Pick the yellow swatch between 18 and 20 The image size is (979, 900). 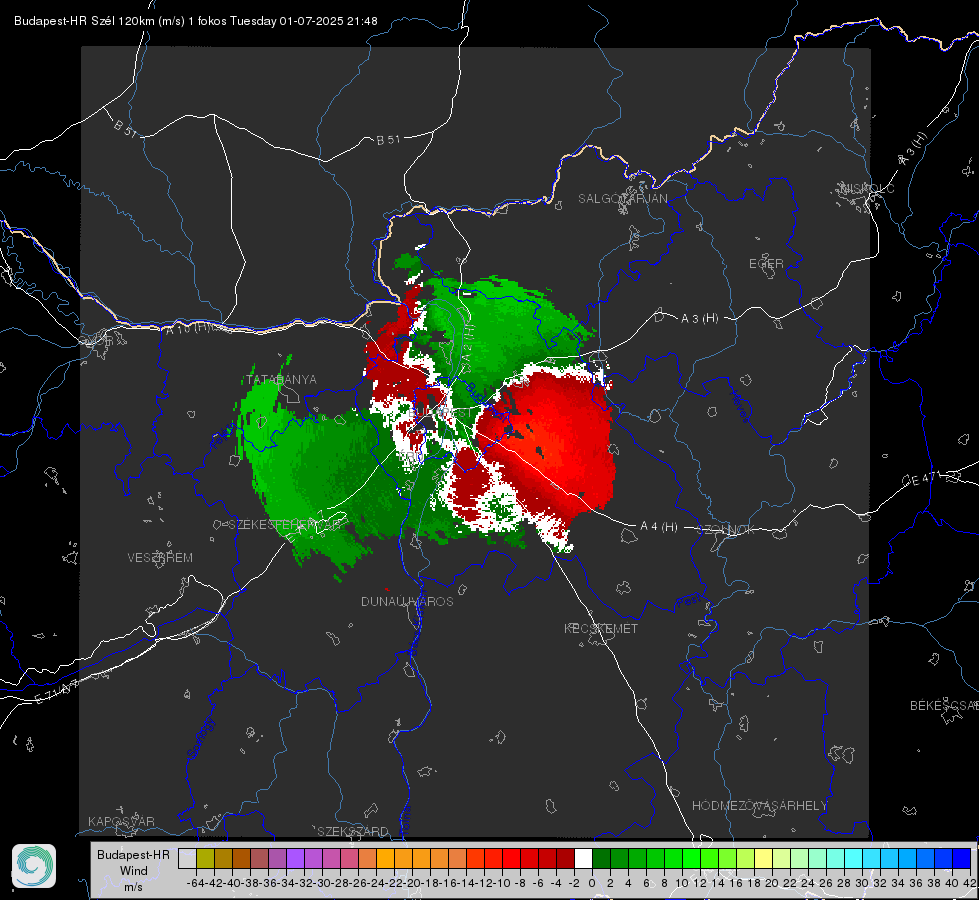[764, 859]
